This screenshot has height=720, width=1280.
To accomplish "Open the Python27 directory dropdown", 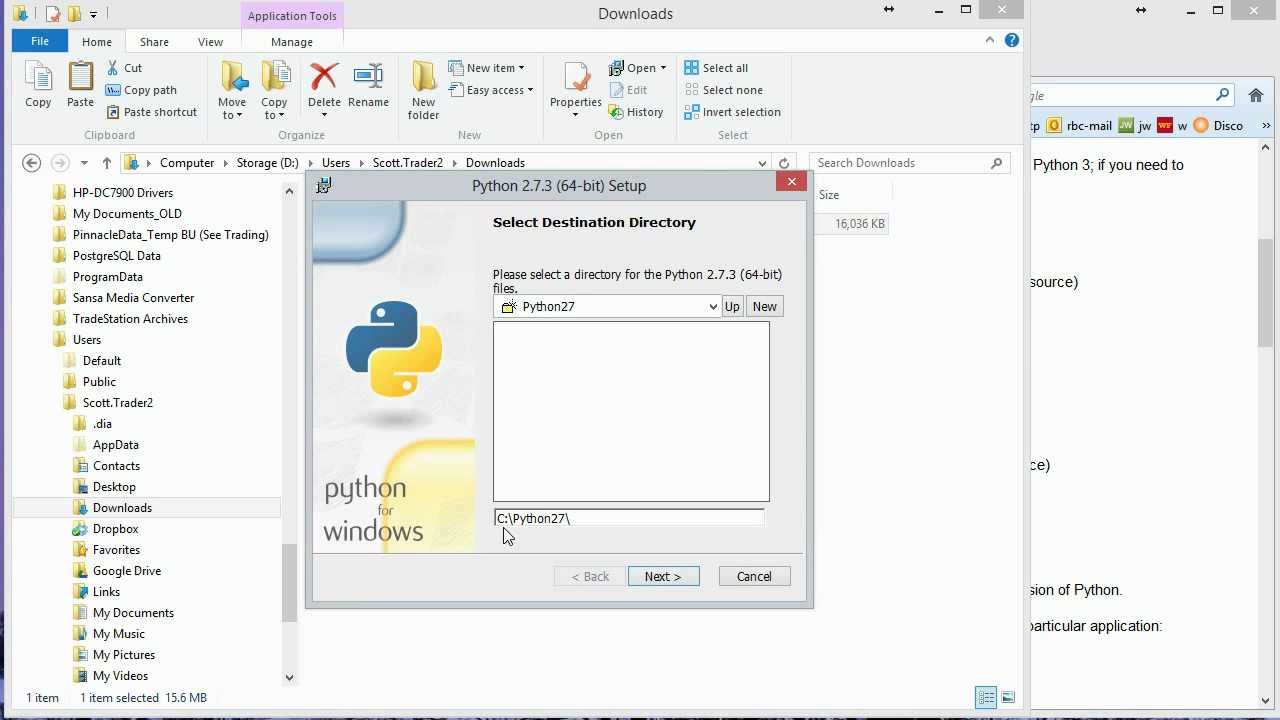I will tap(712, 307).
